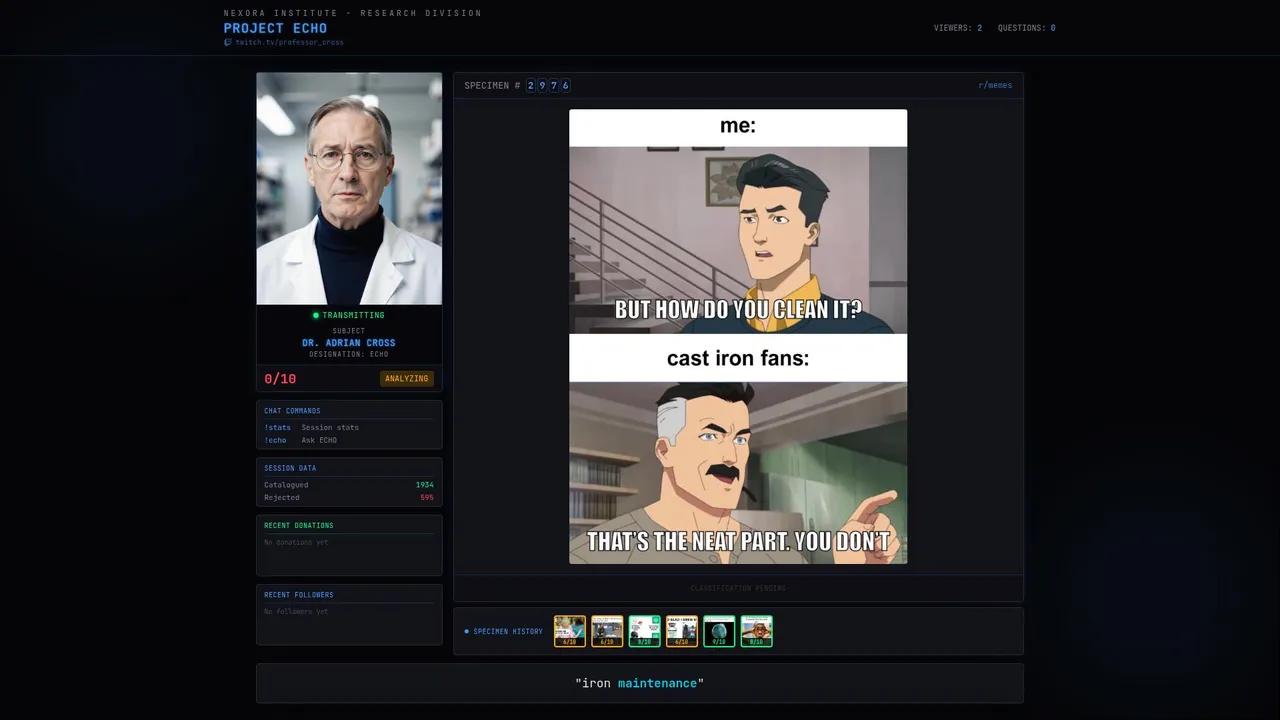Screen dimensions: 1280x720
Task: Click the Catalogued value 1934
Action: [425, 485]
